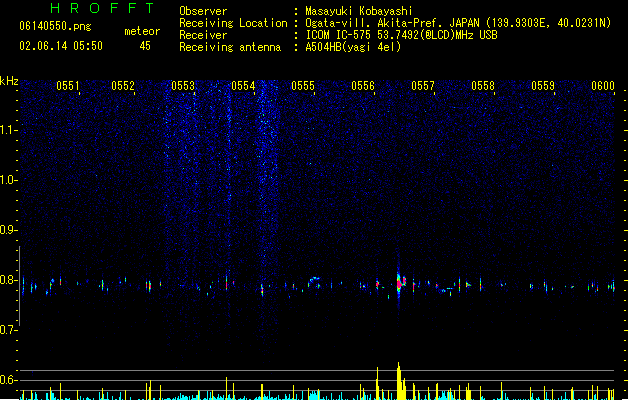Screen dimensions: 629x400
Task: Click the Receiving antenna label
Action: click(x=230, y=47)
